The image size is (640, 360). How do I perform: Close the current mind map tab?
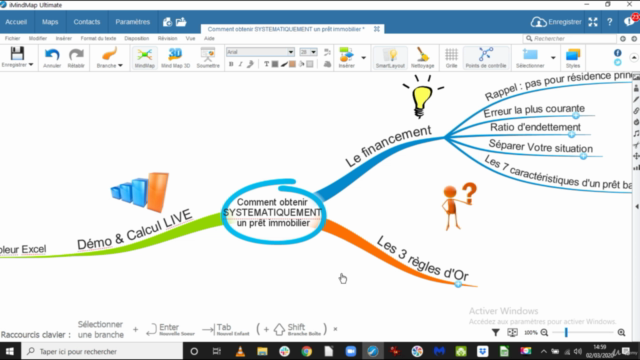coord(377,29)
